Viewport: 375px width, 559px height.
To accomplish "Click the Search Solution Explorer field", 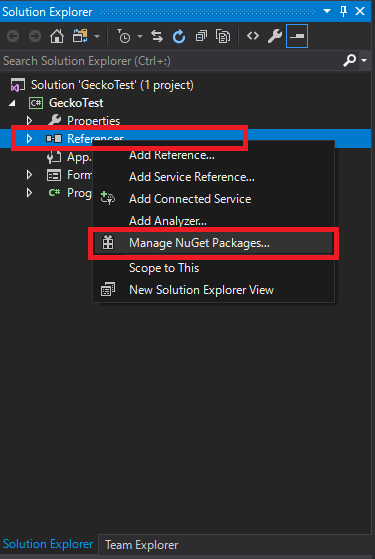I will click(171, 61).
